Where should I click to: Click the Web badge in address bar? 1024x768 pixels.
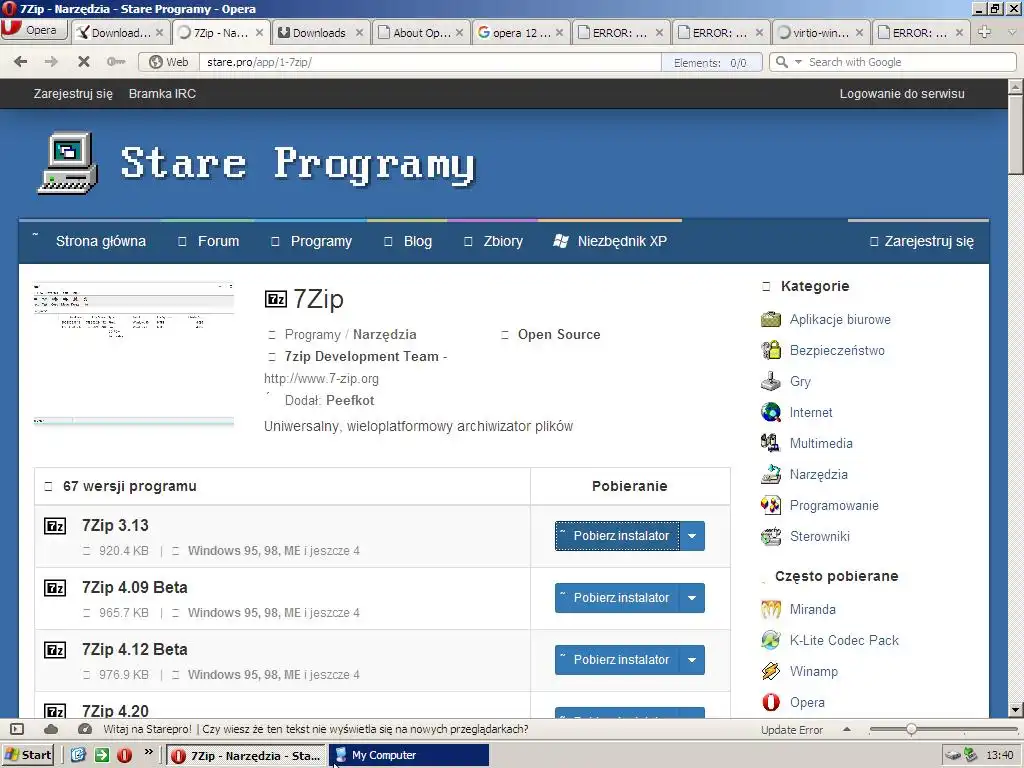point(168,62)
